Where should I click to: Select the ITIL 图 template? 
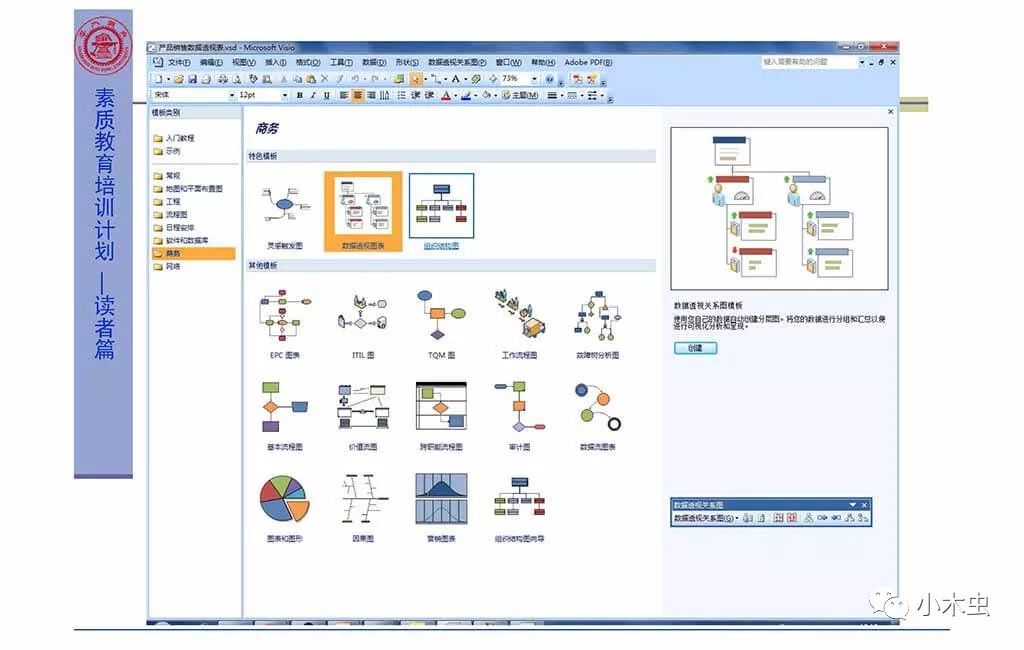[363, 324]
